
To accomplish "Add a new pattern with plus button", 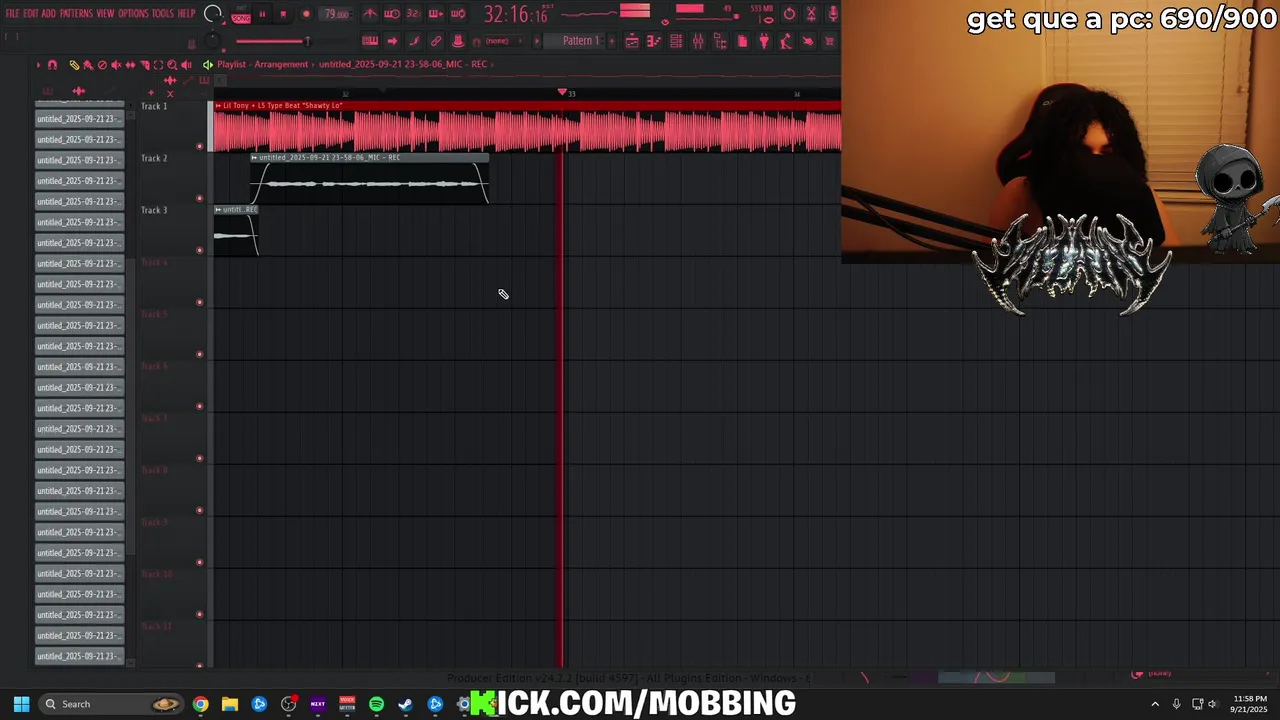I will [612, 41].
